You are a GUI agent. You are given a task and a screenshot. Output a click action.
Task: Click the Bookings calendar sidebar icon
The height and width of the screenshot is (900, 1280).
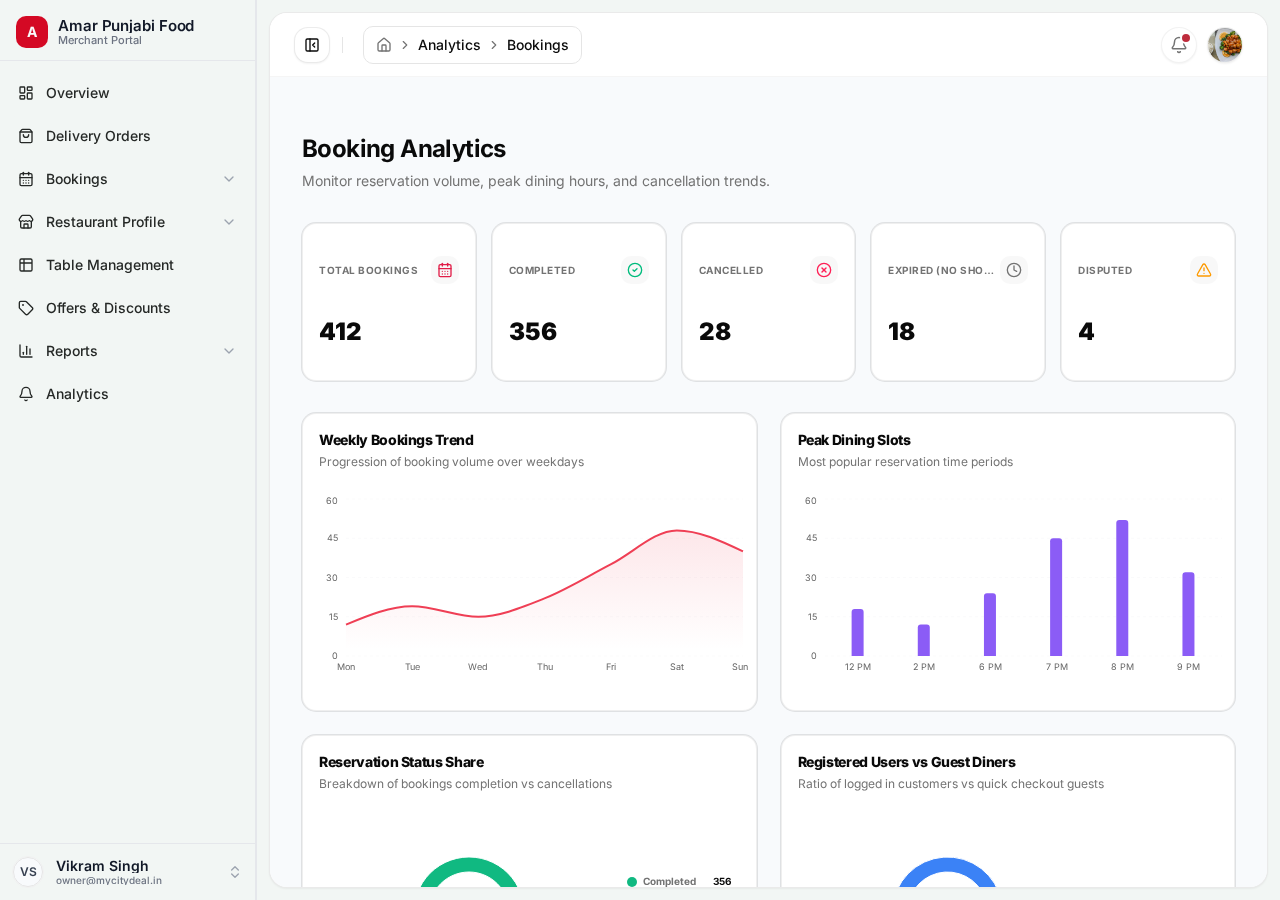26,179
